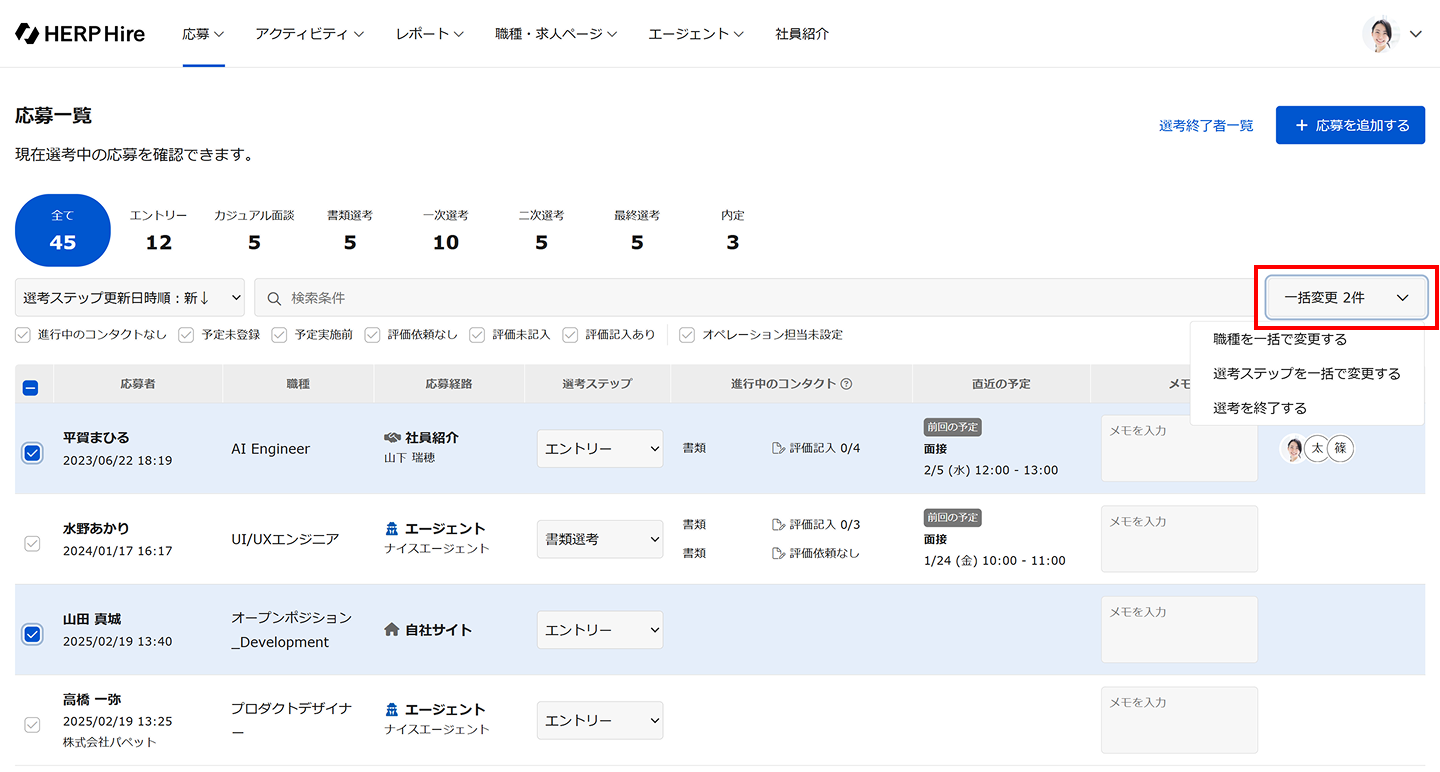Viewport: 1440px width, 772px height.
Task: Uncheck the checkbox for 平賀まひる
Action: click(32, 453)
